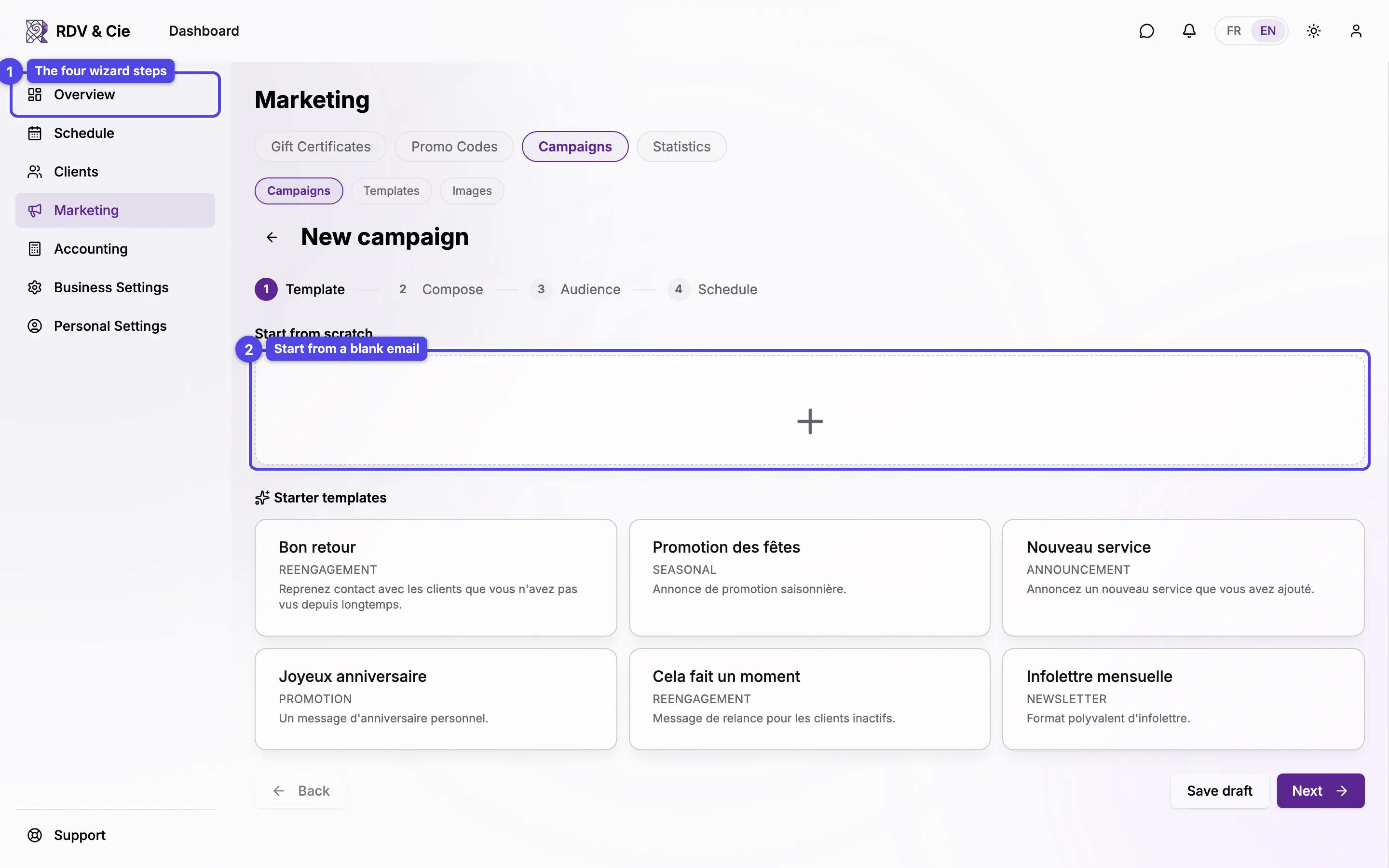Viewport: 1389px width, 868px height.
Task: Click the Marketing megaphone icon
Action: (x=35, y=210)
